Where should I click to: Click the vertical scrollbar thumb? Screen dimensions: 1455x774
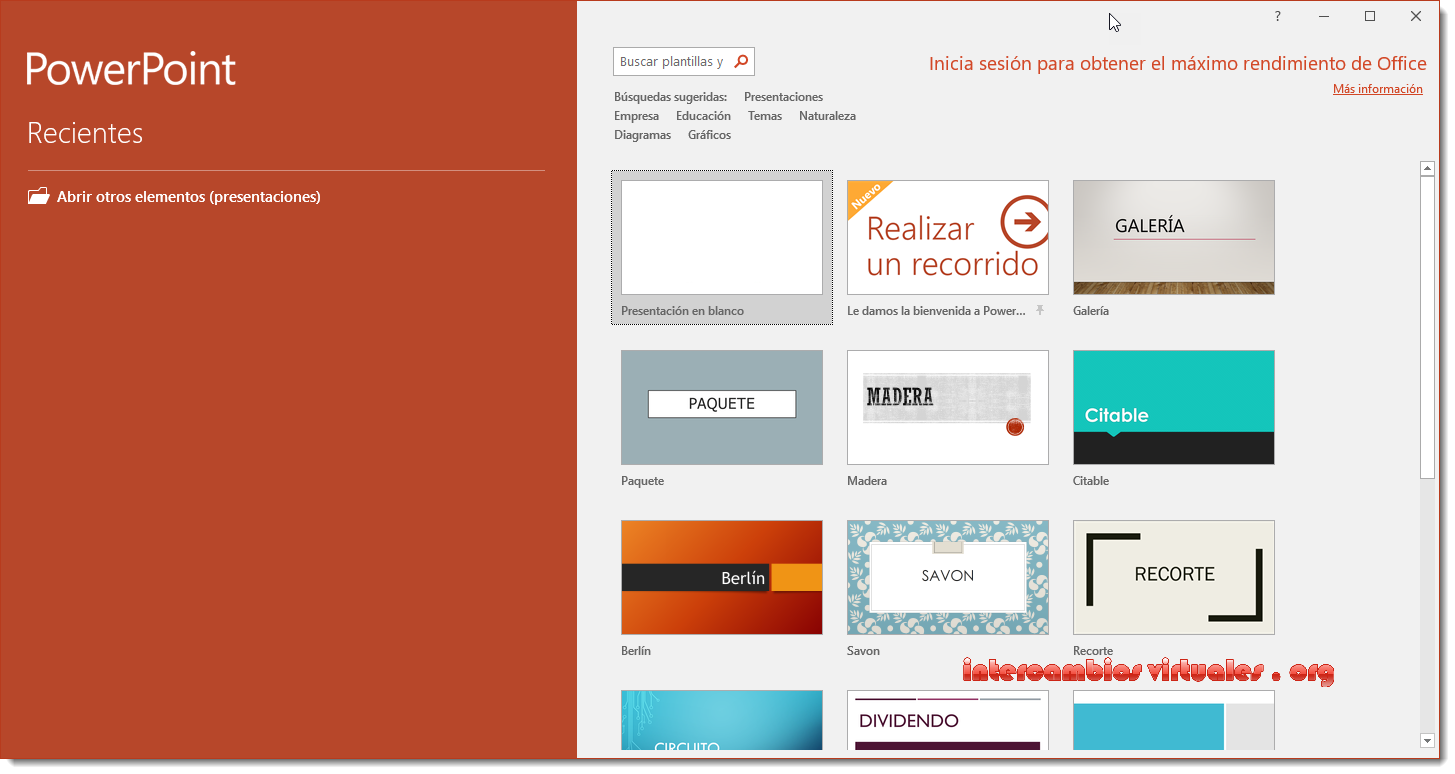pyautogui.click(x=1427, y=328)
